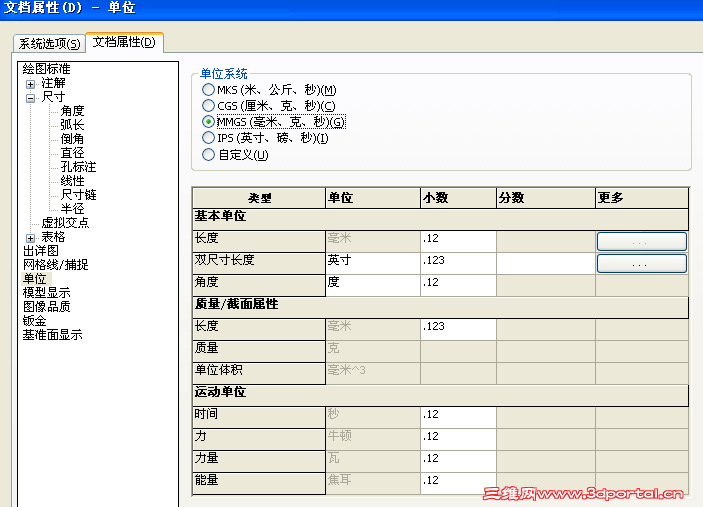703x507 pixels.
Task: Click the greyed 牛顿 unit cell
Action: click(373, 439)
